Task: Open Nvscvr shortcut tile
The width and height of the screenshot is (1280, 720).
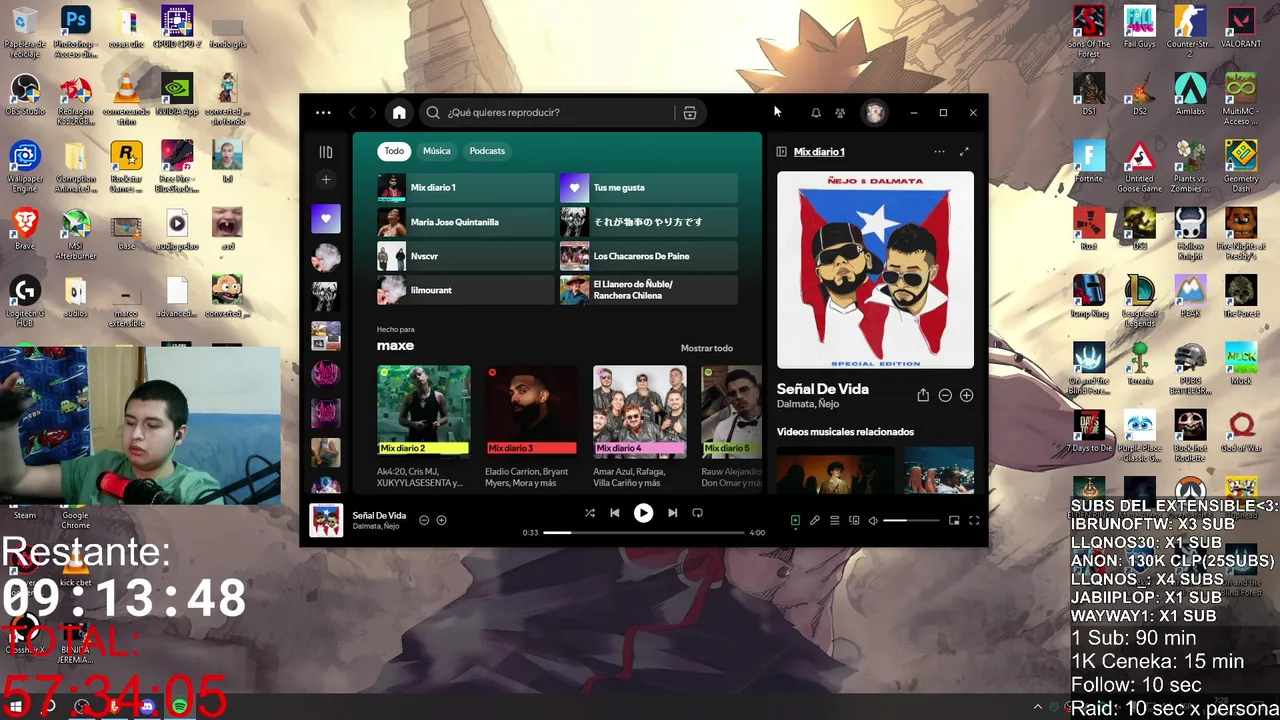Action: pos(465,256)
